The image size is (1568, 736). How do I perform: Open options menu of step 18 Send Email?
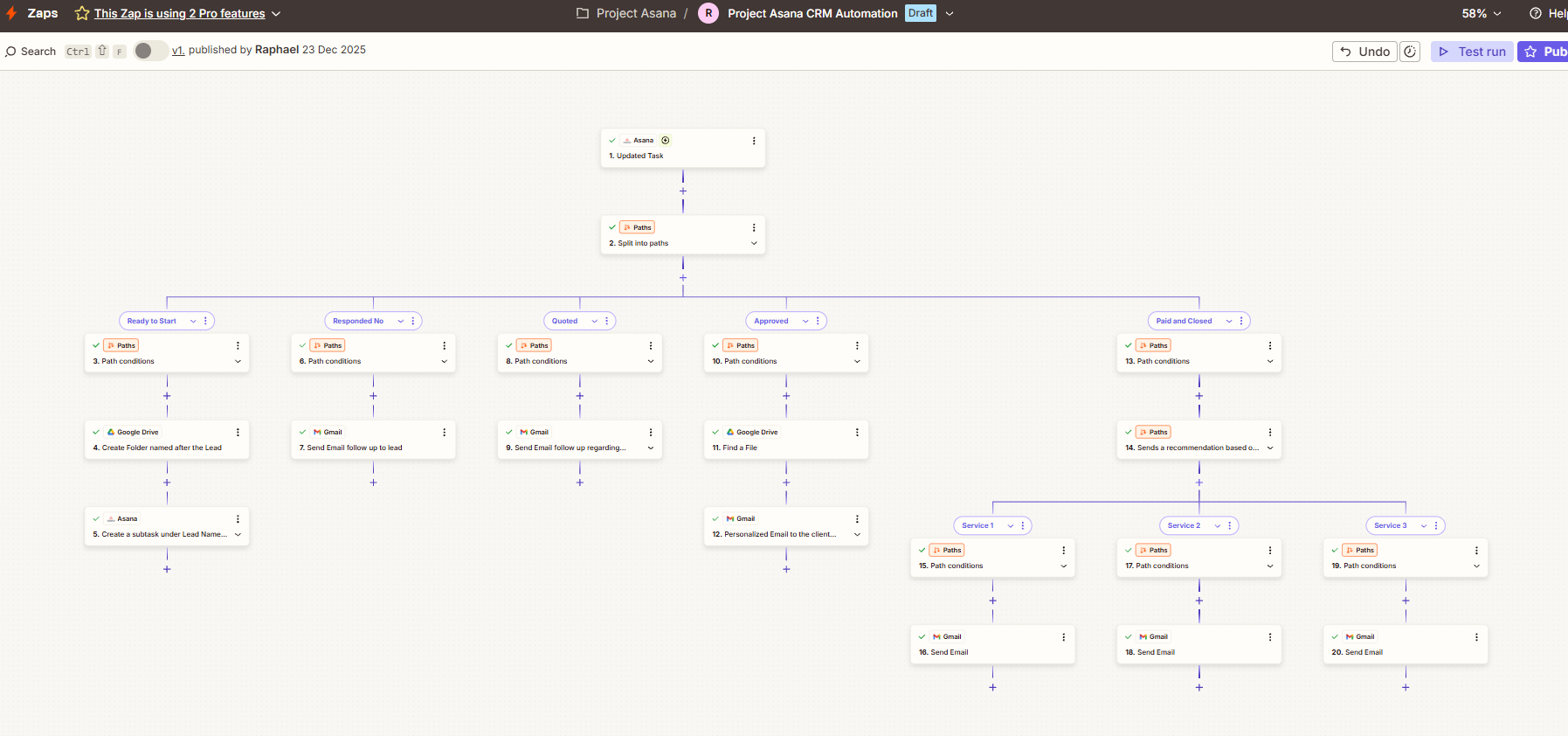click(x=1270, y=637)
